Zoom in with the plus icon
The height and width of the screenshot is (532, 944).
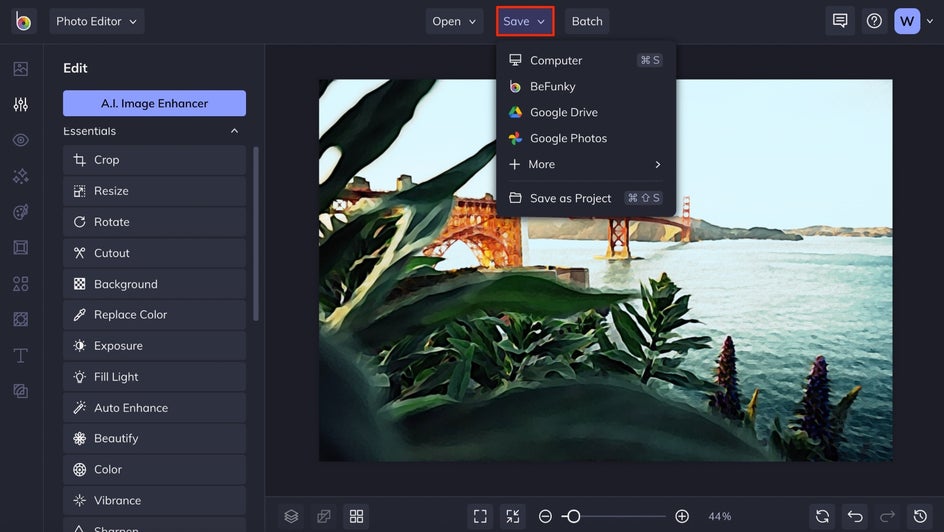(682, 516)
